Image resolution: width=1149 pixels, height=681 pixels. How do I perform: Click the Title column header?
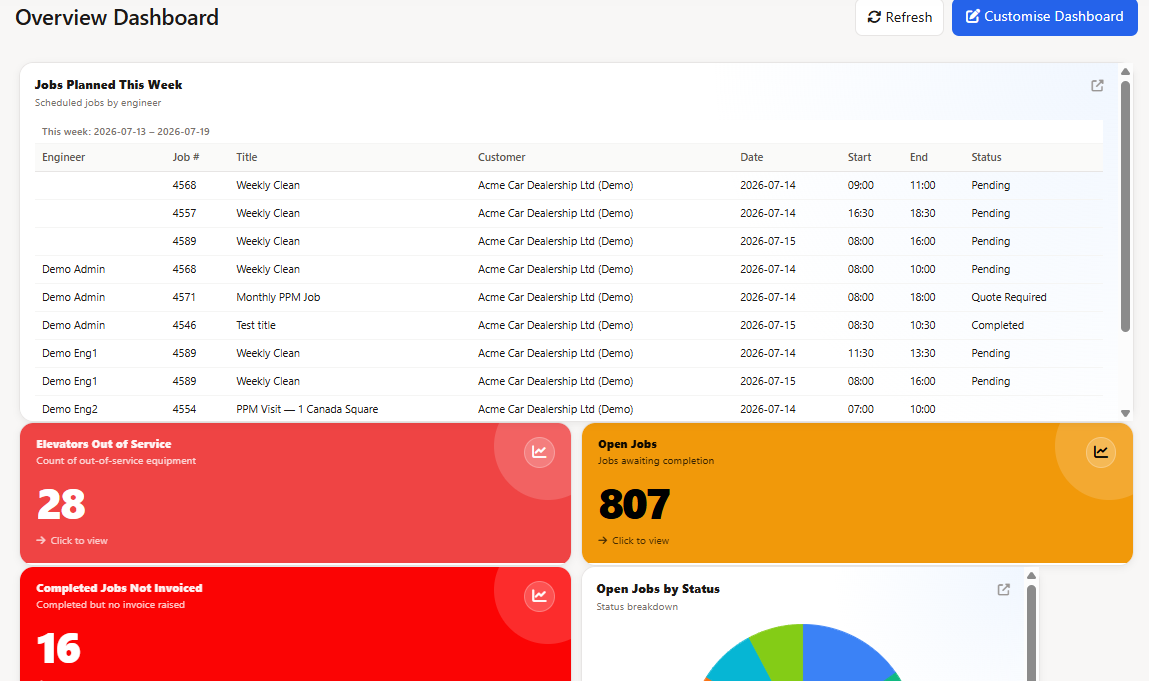(247, 157)
